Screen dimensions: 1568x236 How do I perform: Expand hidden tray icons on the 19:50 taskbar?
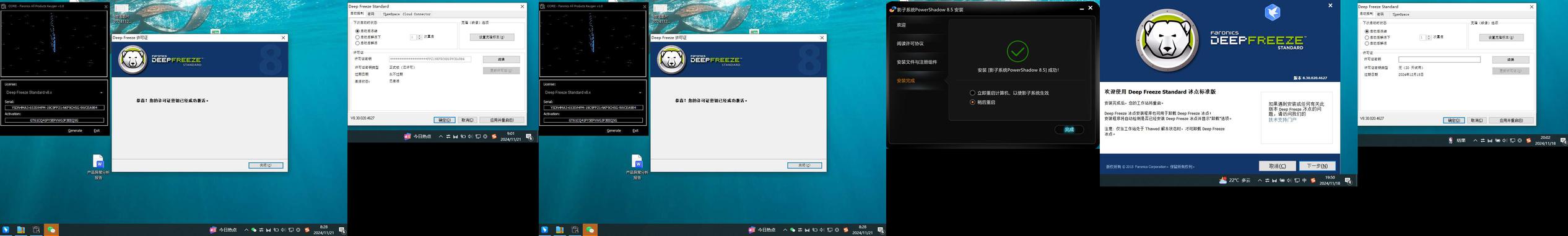pyautogui.click(x=1260, y=180)
